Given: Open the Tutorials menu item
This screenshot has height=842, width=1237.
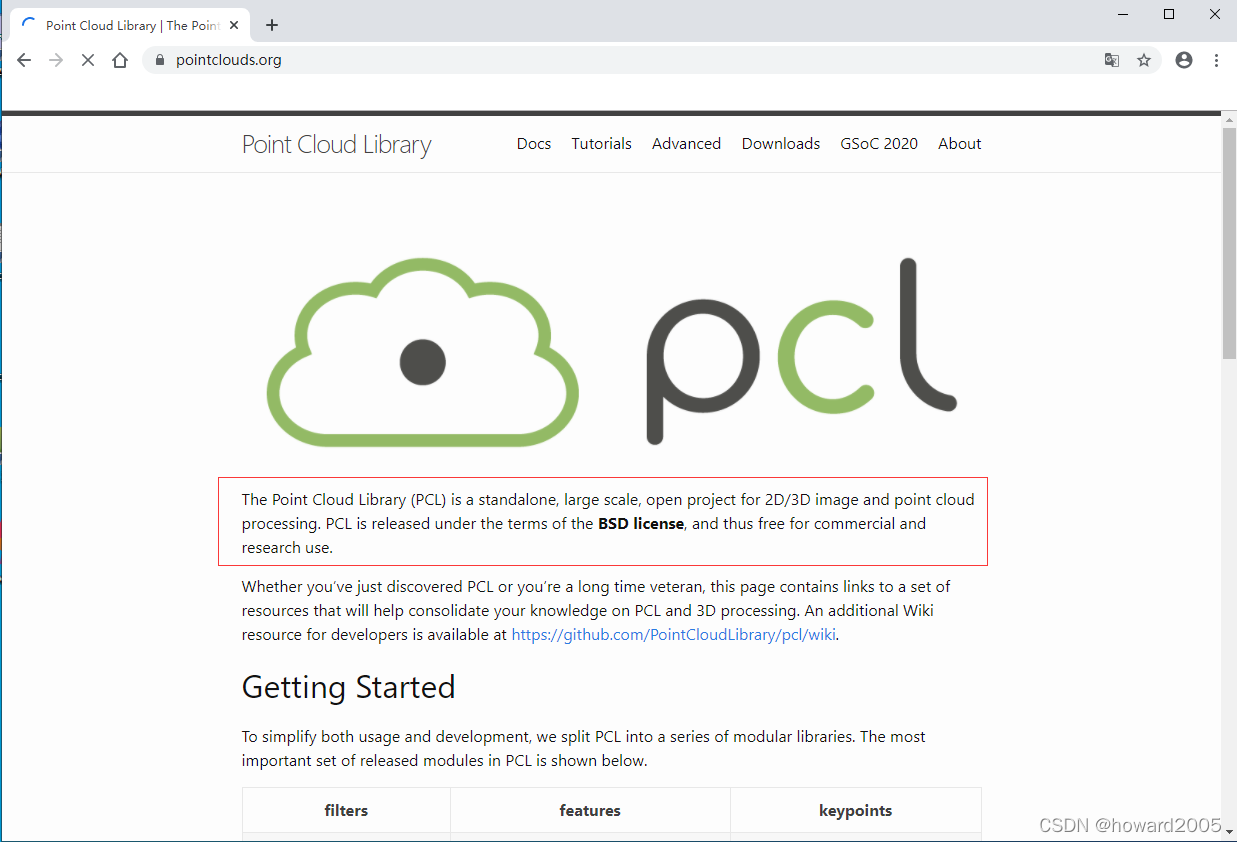Looking at the screenshot, I should (601, 144).
